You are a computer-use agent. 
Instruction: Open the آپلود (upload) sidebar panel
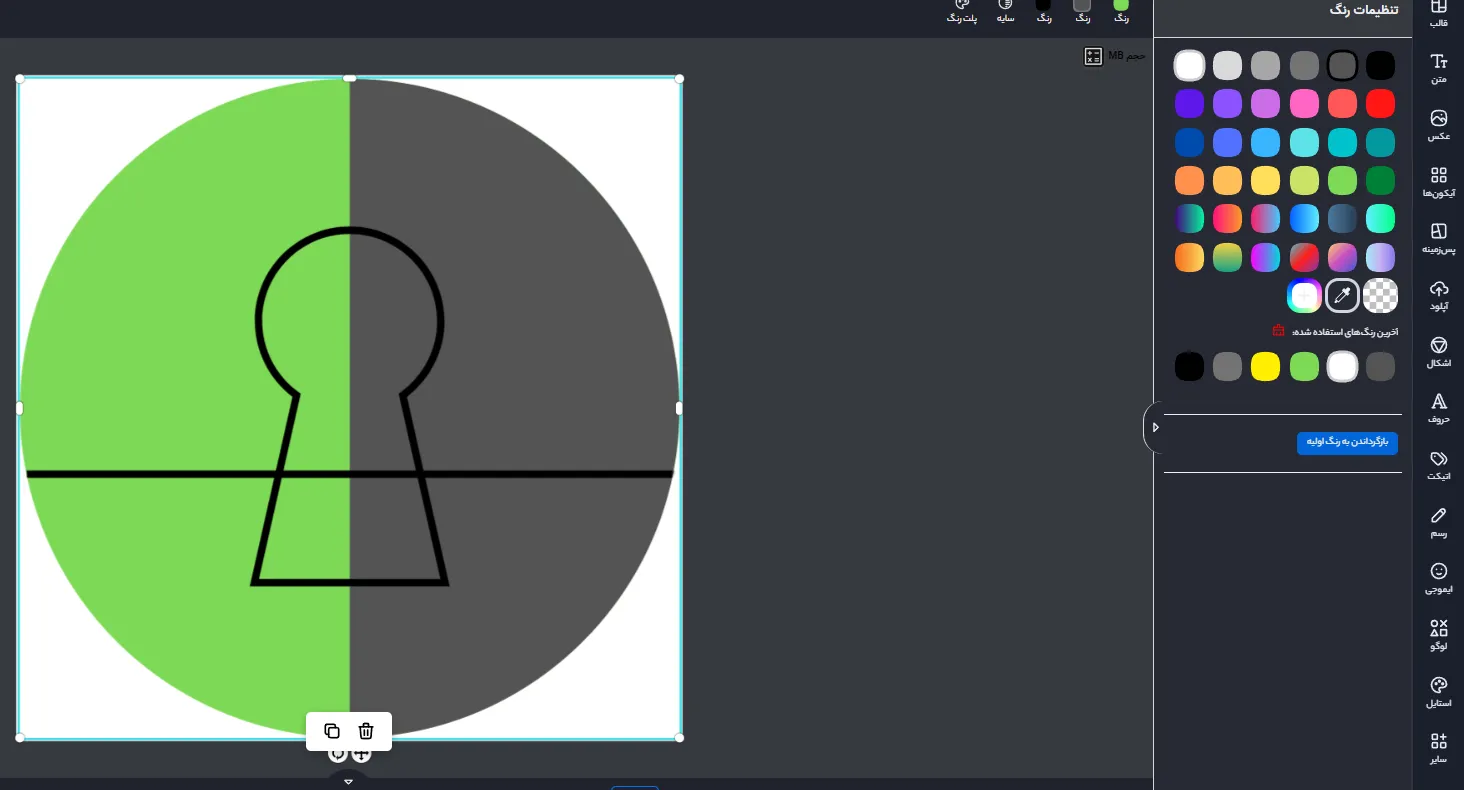coord(1438,295)
